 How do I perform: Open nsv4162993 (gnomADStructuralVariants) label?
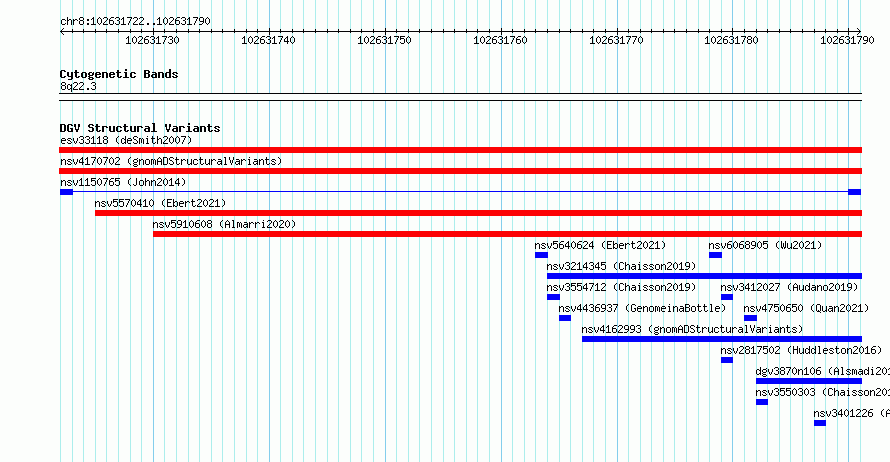692,329
